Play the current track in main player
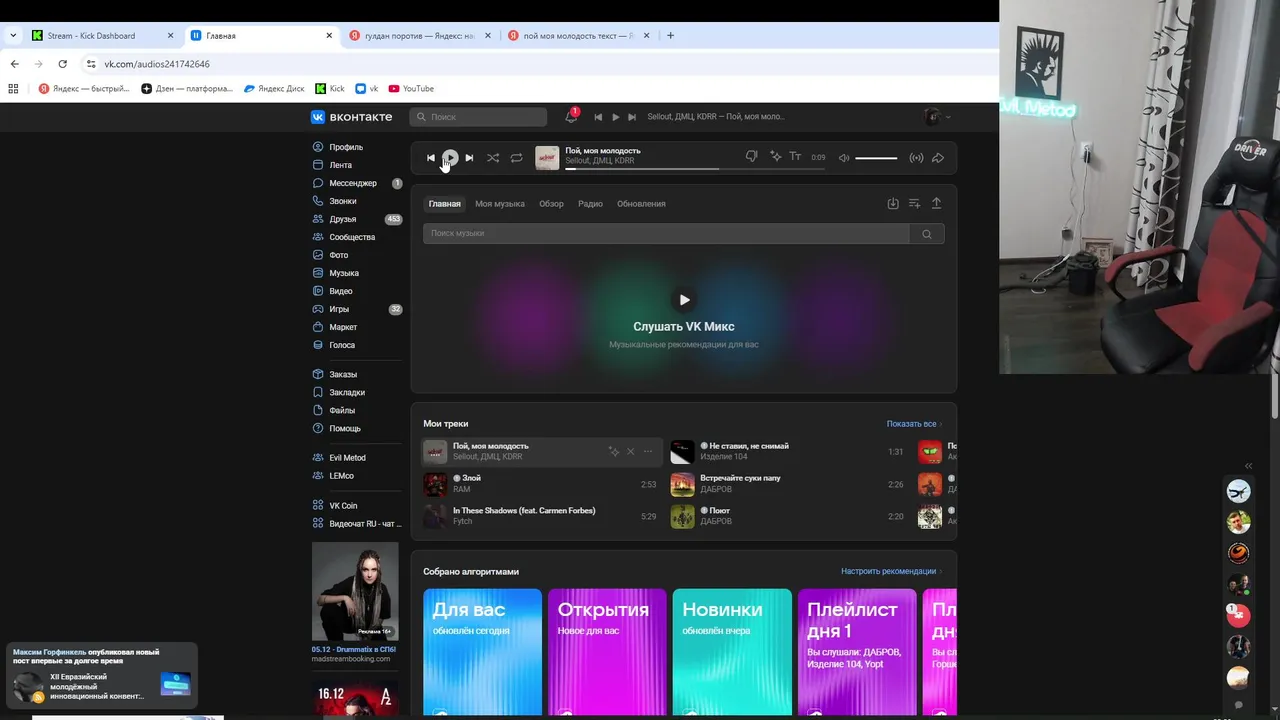Image resolution: width=1280 pixels, height=720 pixels. coord(450,158)
